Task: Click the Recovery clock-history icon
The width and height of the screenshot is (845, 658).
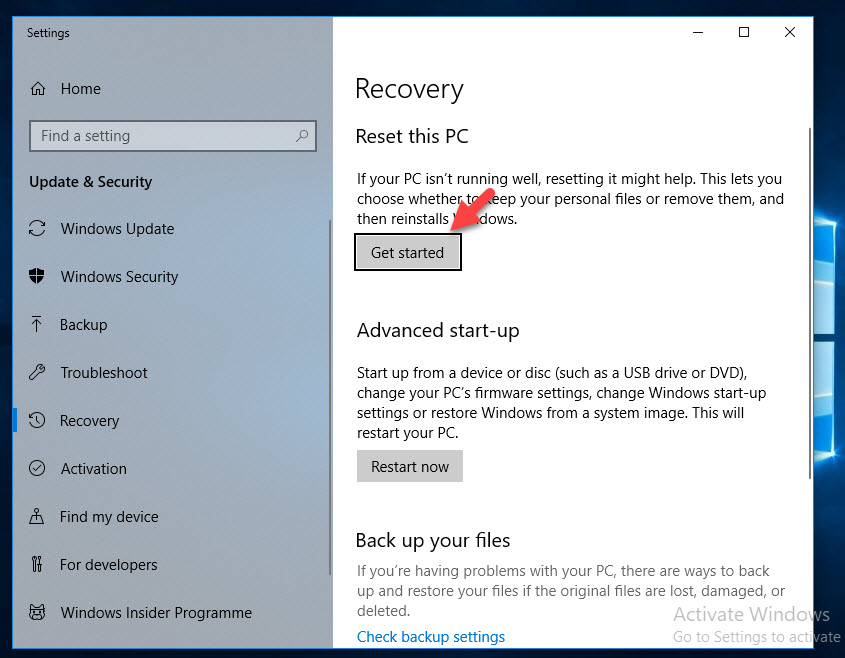Action: point(37,420)
